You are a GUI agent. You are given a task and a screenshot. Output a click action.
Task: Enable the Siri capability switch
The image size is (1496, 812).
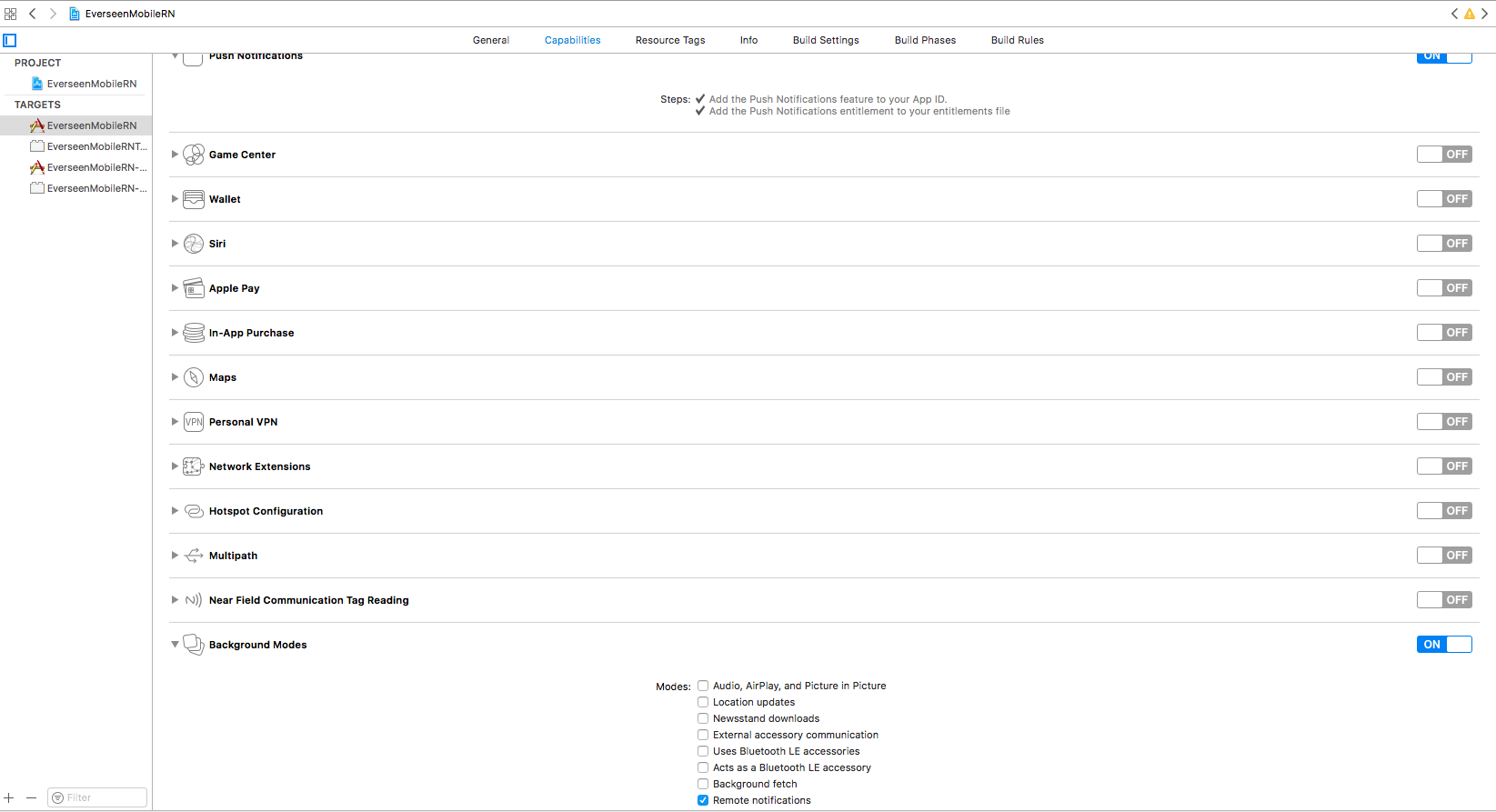1444,244
